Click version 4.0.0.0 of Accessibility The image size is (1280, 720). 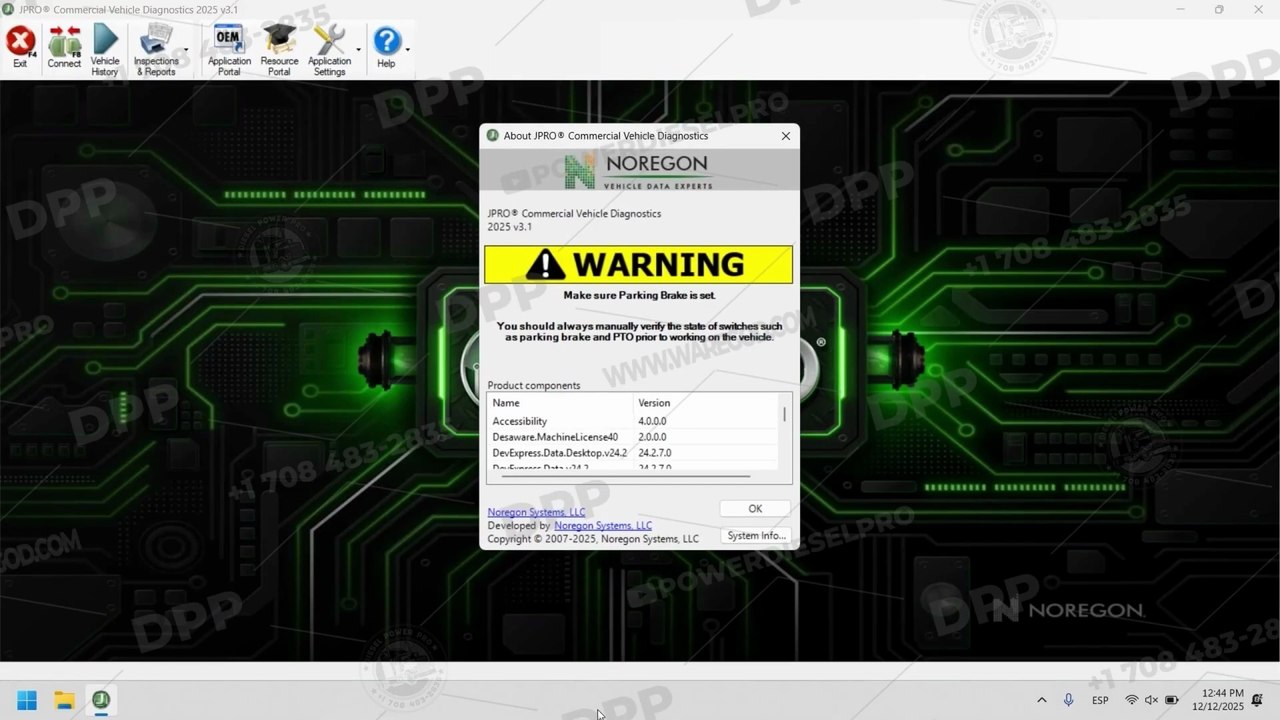[x=652, y=421]
